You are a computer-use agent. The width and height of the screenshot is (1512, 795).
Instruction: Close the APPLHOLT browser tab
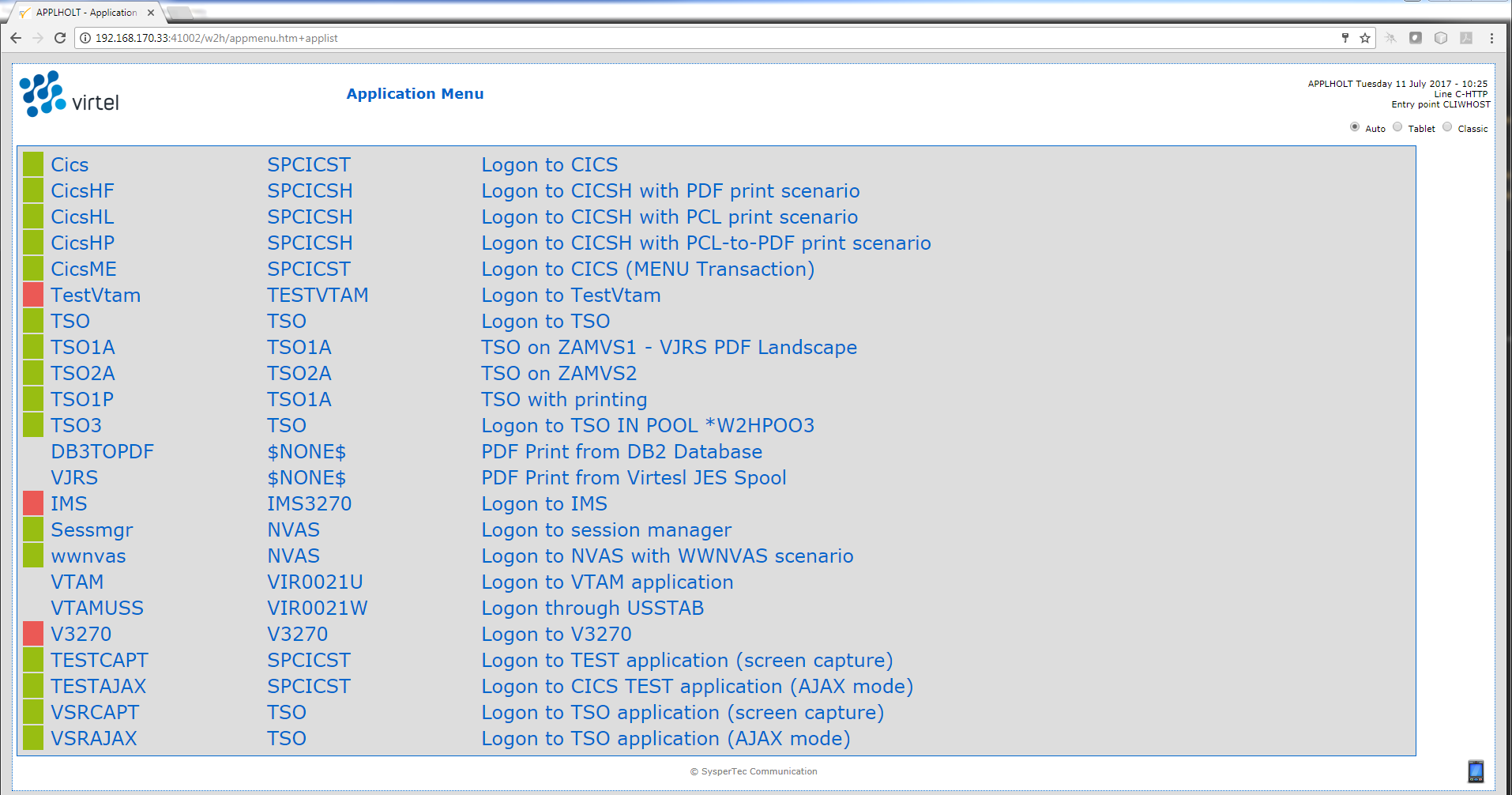pyautogui.click(x=151, y=13)
